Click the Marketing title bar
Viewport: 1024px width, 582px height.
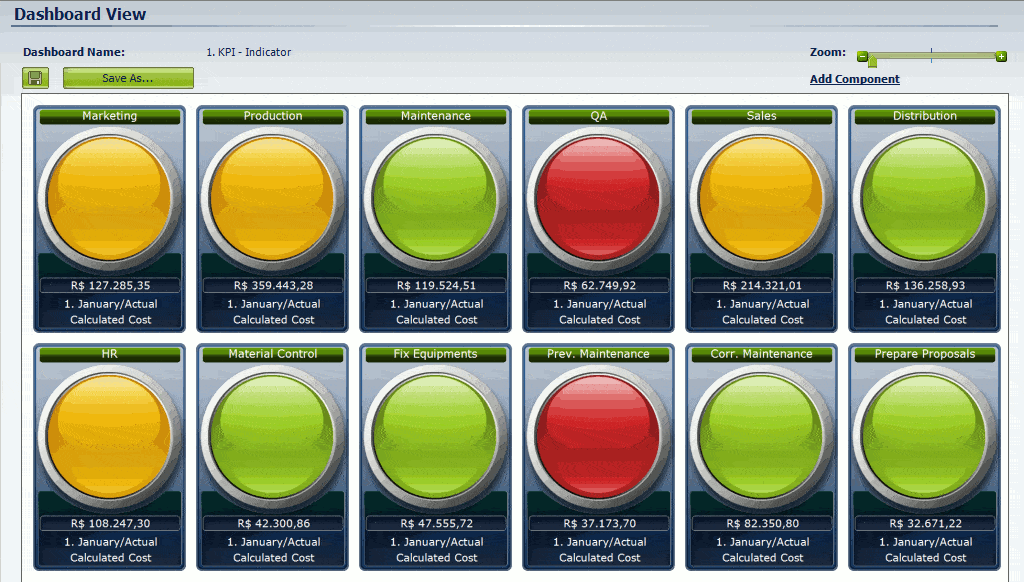pos(110,116)
